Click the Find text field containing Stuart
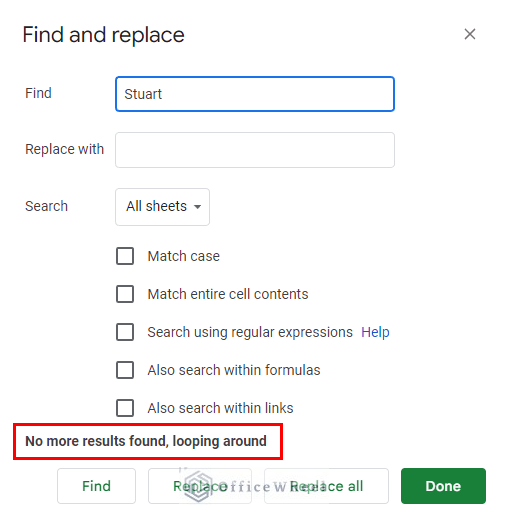509x525 pixels. tap(255, 94)
